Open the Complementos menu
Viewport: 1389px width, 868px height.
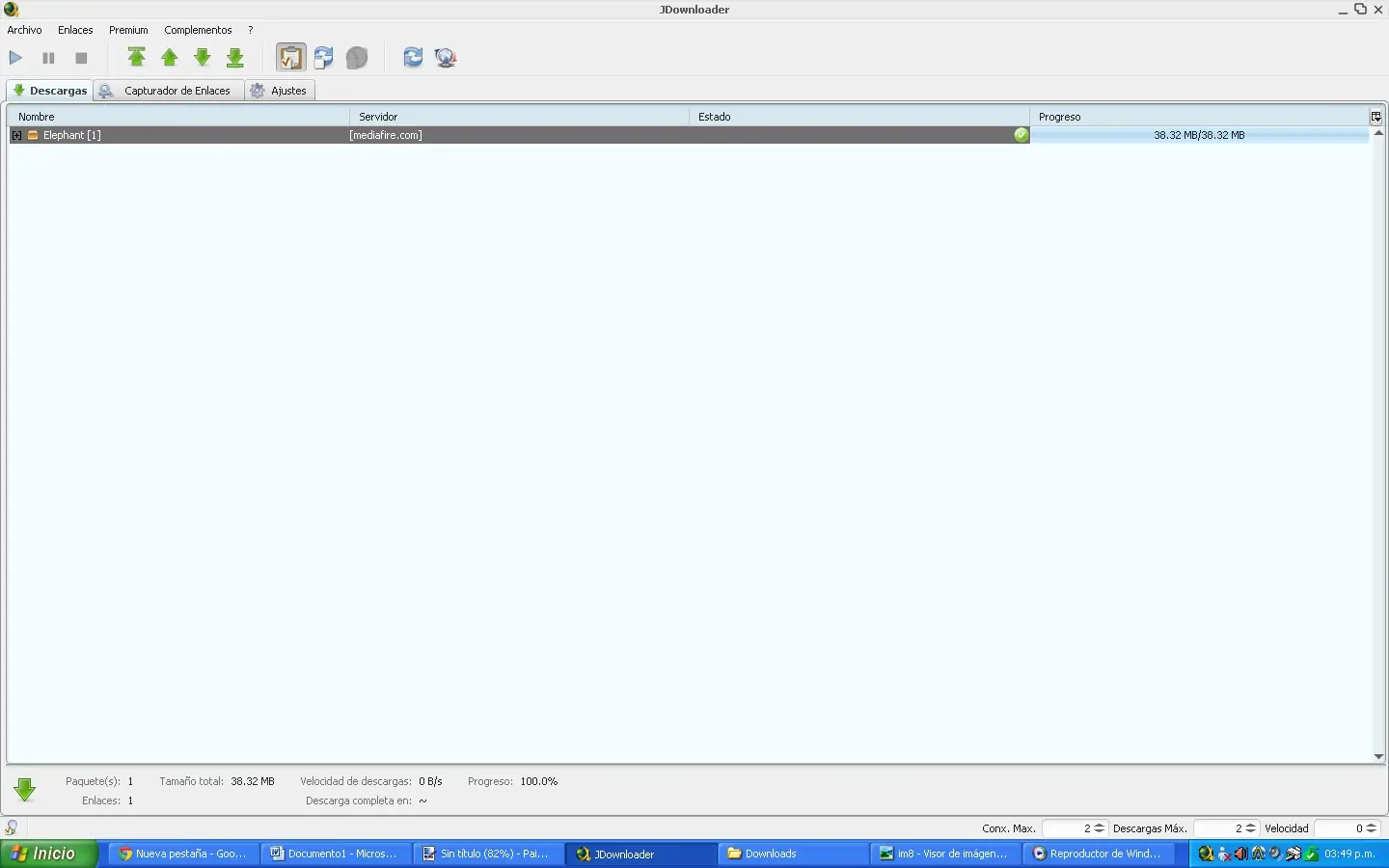(x=198, y=30)
